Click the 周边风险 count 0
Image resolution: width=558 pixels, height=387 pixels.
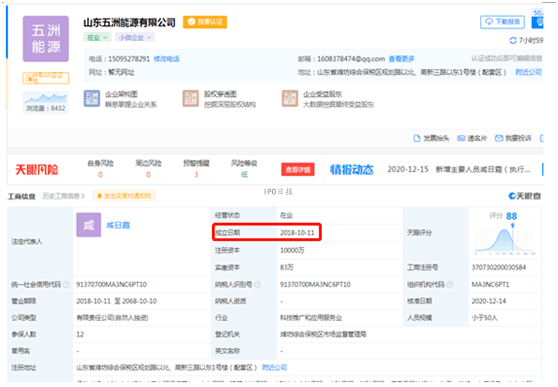tap(148, 174)
